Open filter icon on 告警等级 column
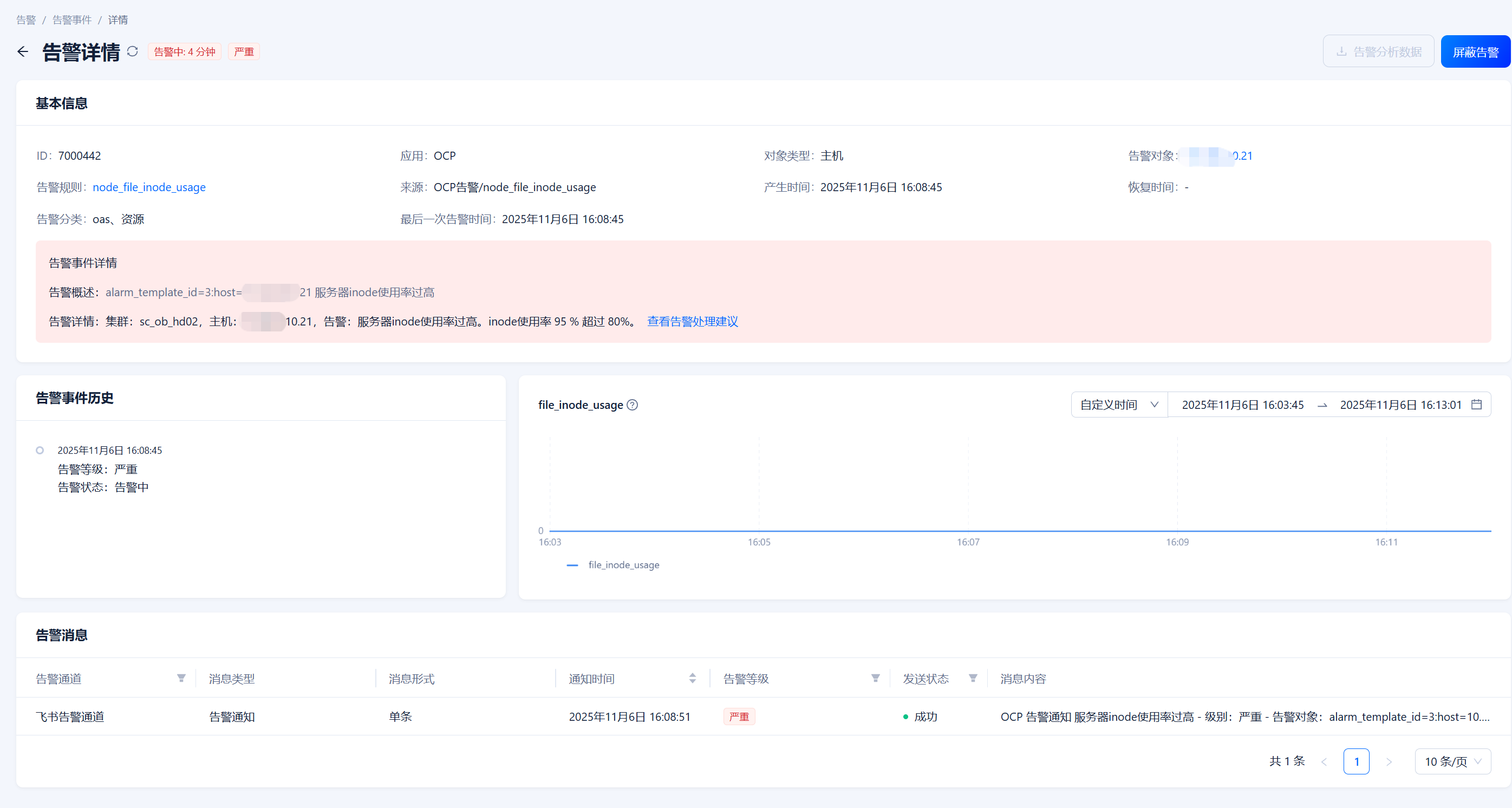The width and height of the screenshot is (1512, 808). (x=875, y=679)
